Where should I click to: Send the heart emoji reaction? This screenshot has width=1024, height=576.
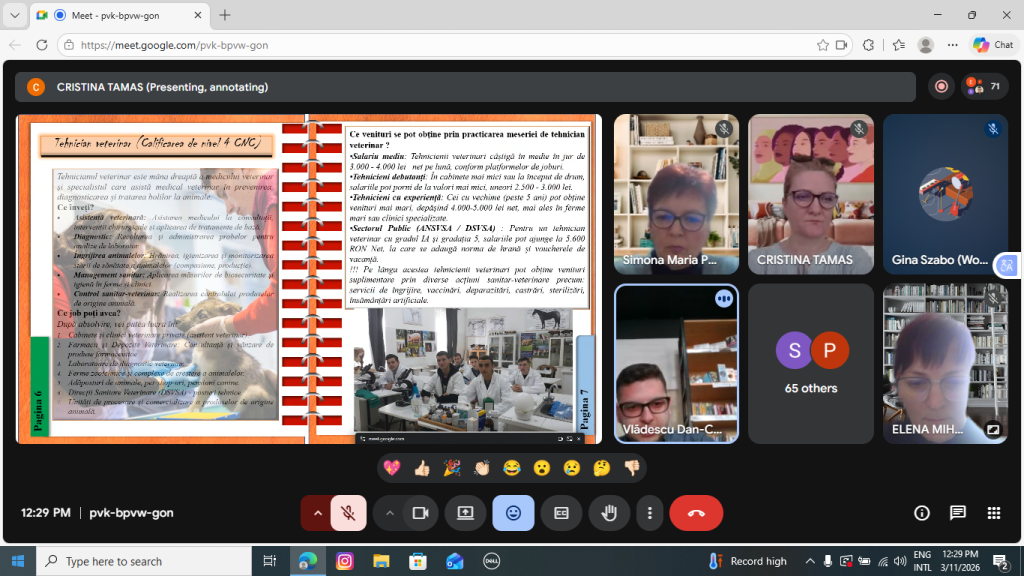pos(392,468)
